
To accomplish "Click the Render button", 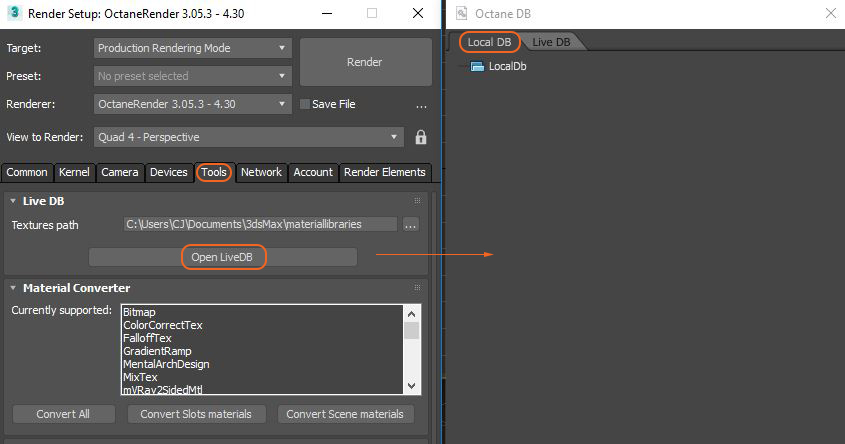I will click(365, 62).
